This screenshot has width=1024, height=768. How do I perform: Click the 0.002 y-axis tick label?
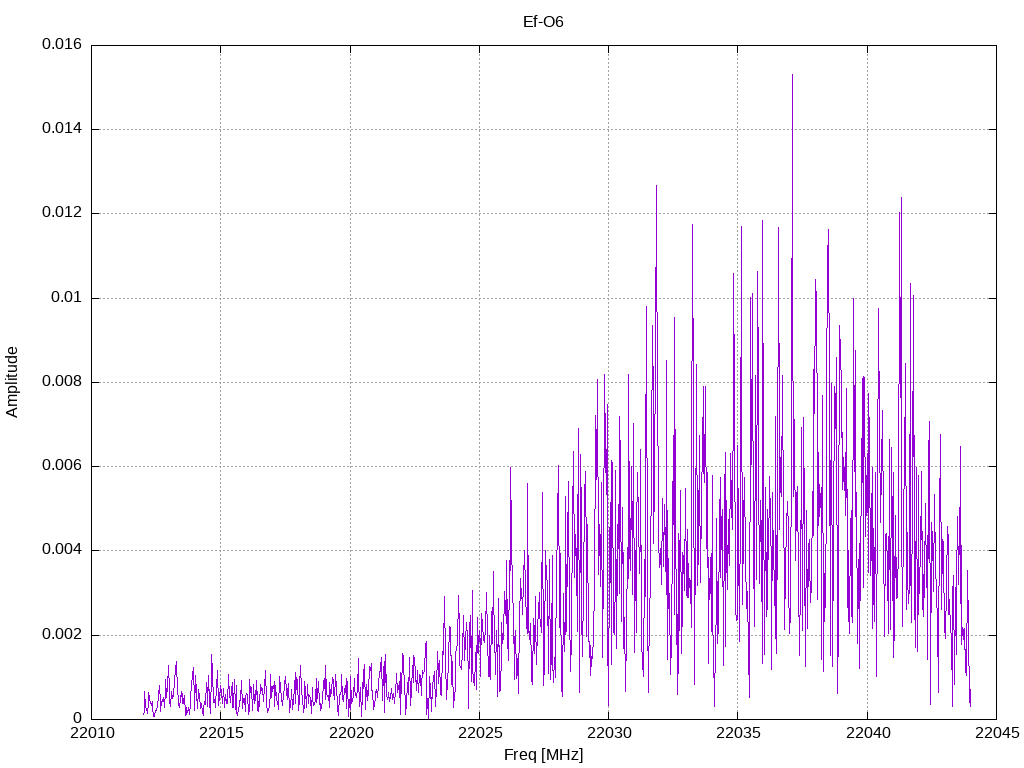(x=62, y=635)
